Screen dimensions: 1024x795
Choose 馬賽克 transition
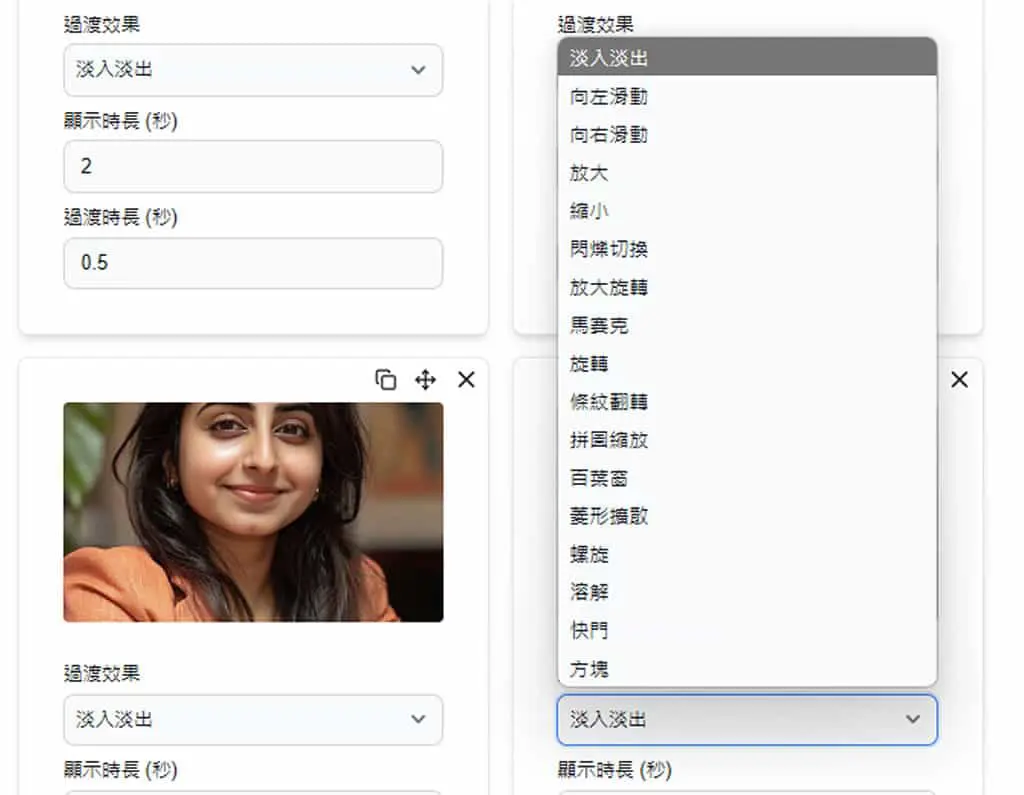(747, 325)
